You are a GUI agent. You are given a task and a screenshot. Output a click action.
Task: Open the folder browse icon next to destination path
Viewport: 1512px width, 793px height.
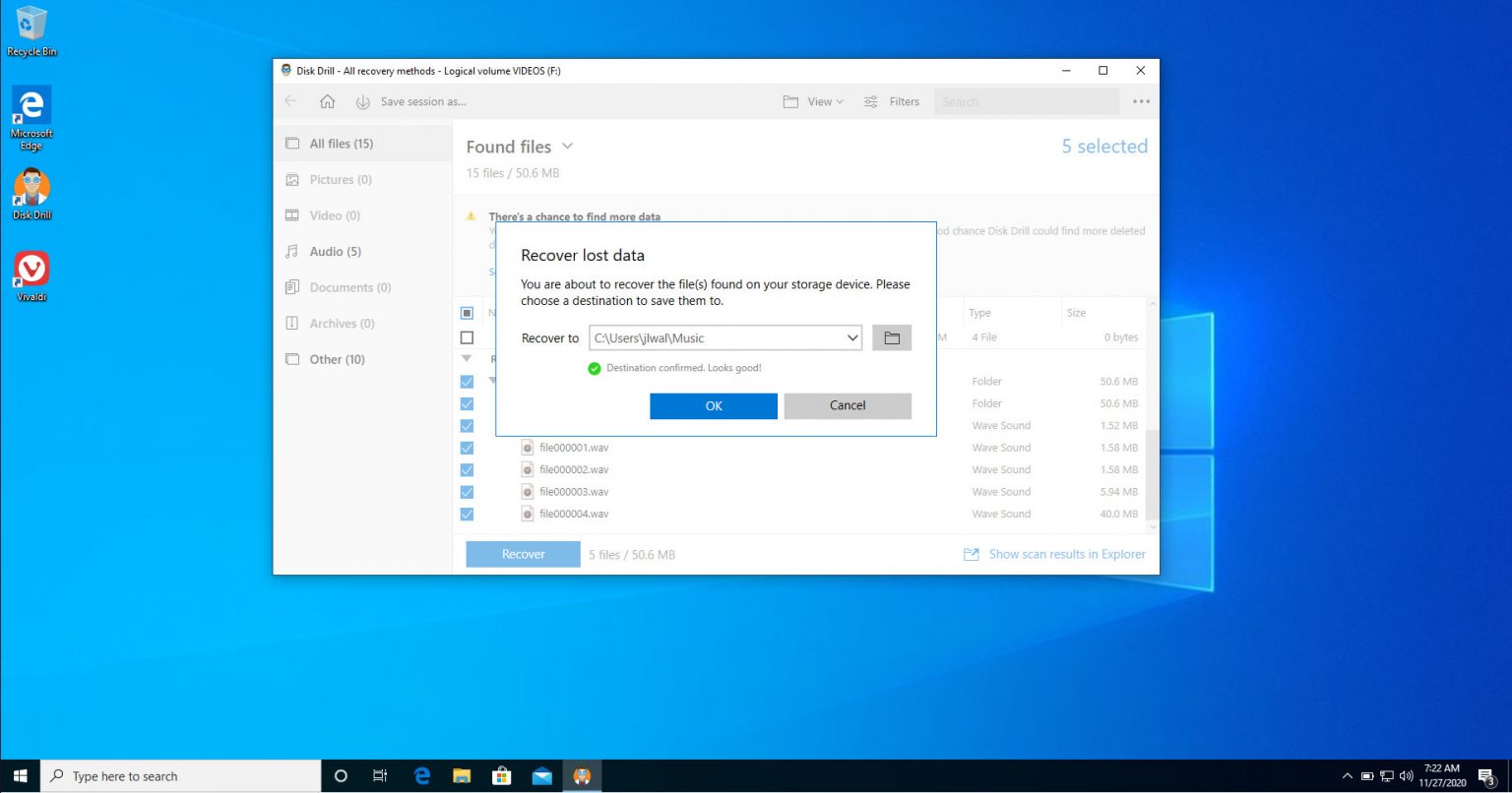891,337
